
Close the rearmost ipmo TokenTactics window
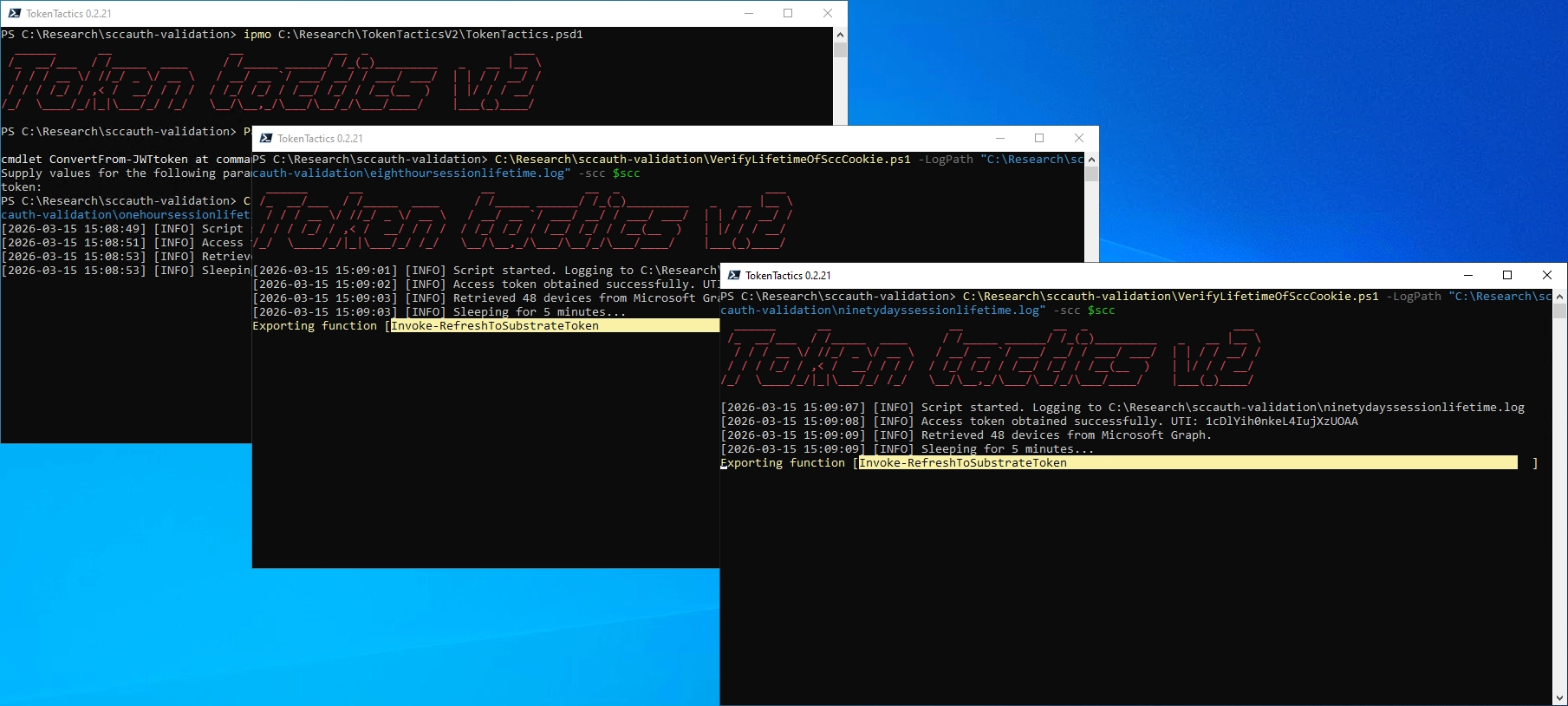click(828, 13)
